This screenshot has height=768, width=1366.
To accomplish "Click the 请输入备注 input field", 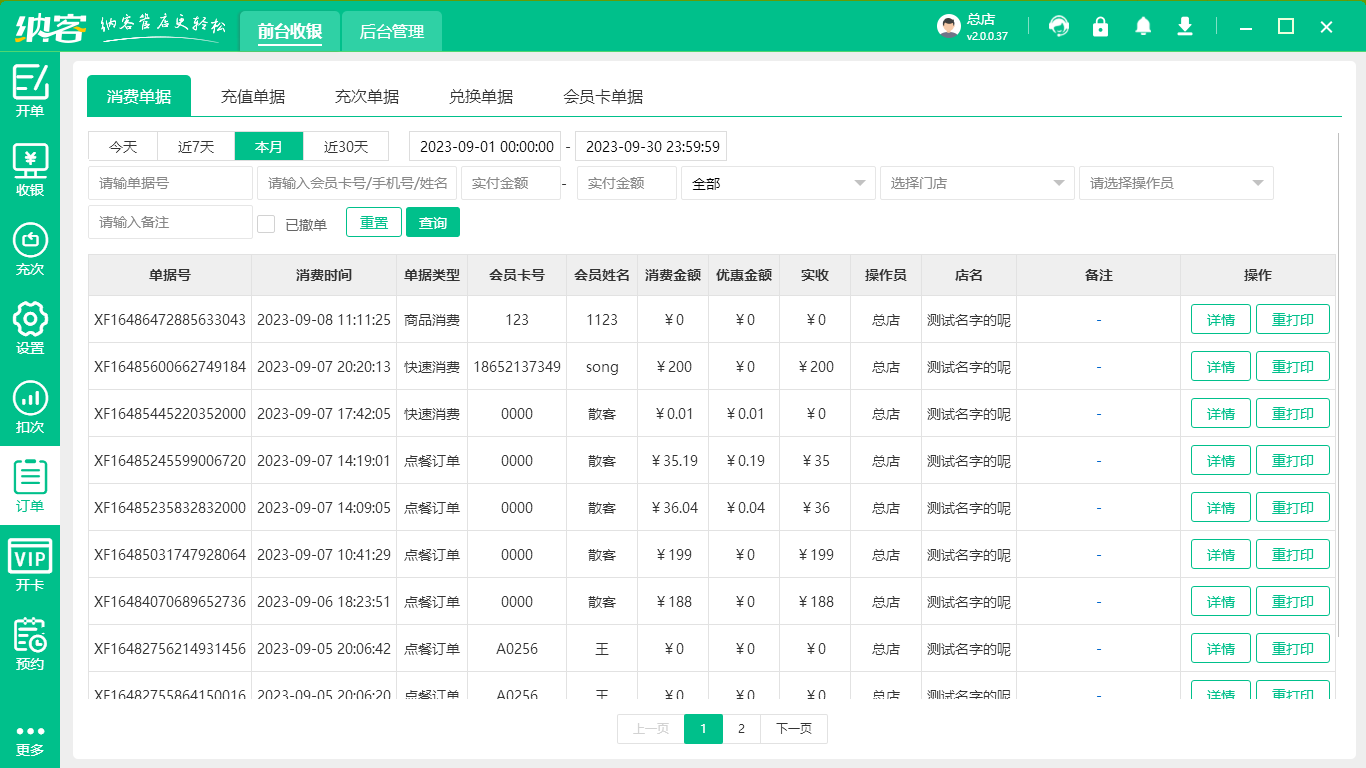I will [170, 222].
